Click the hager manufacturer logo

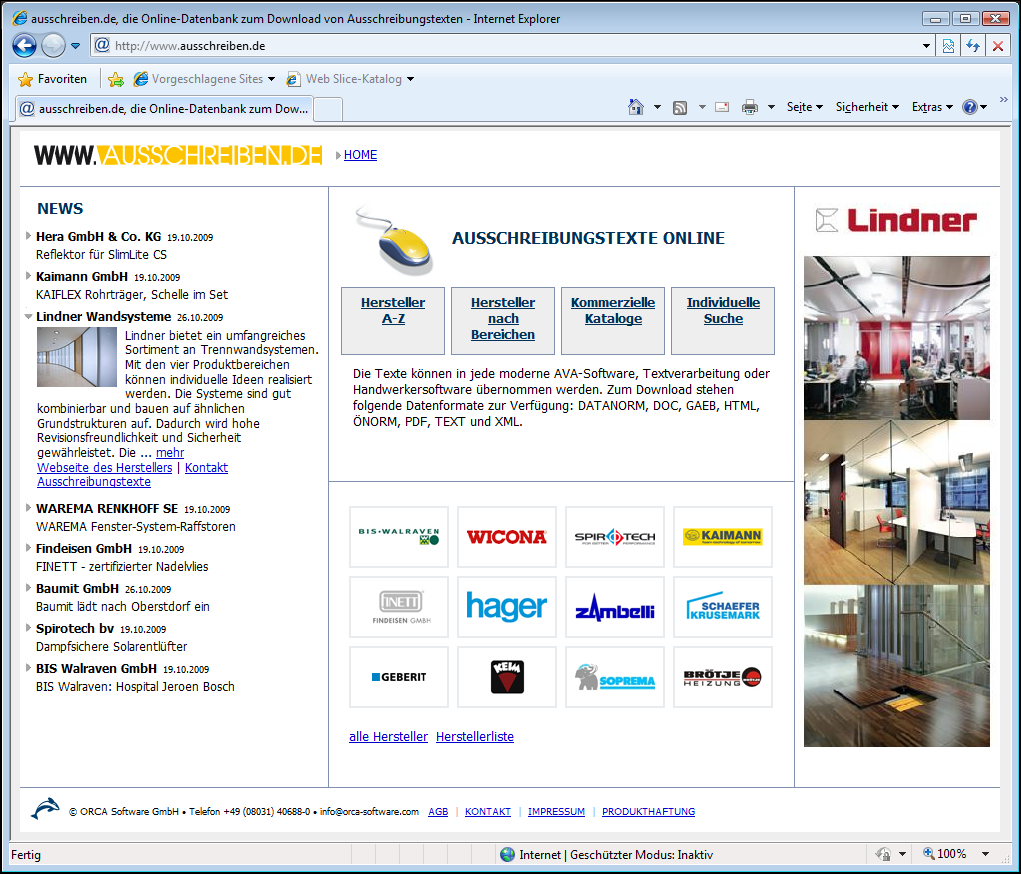click(x=506, y=607)
